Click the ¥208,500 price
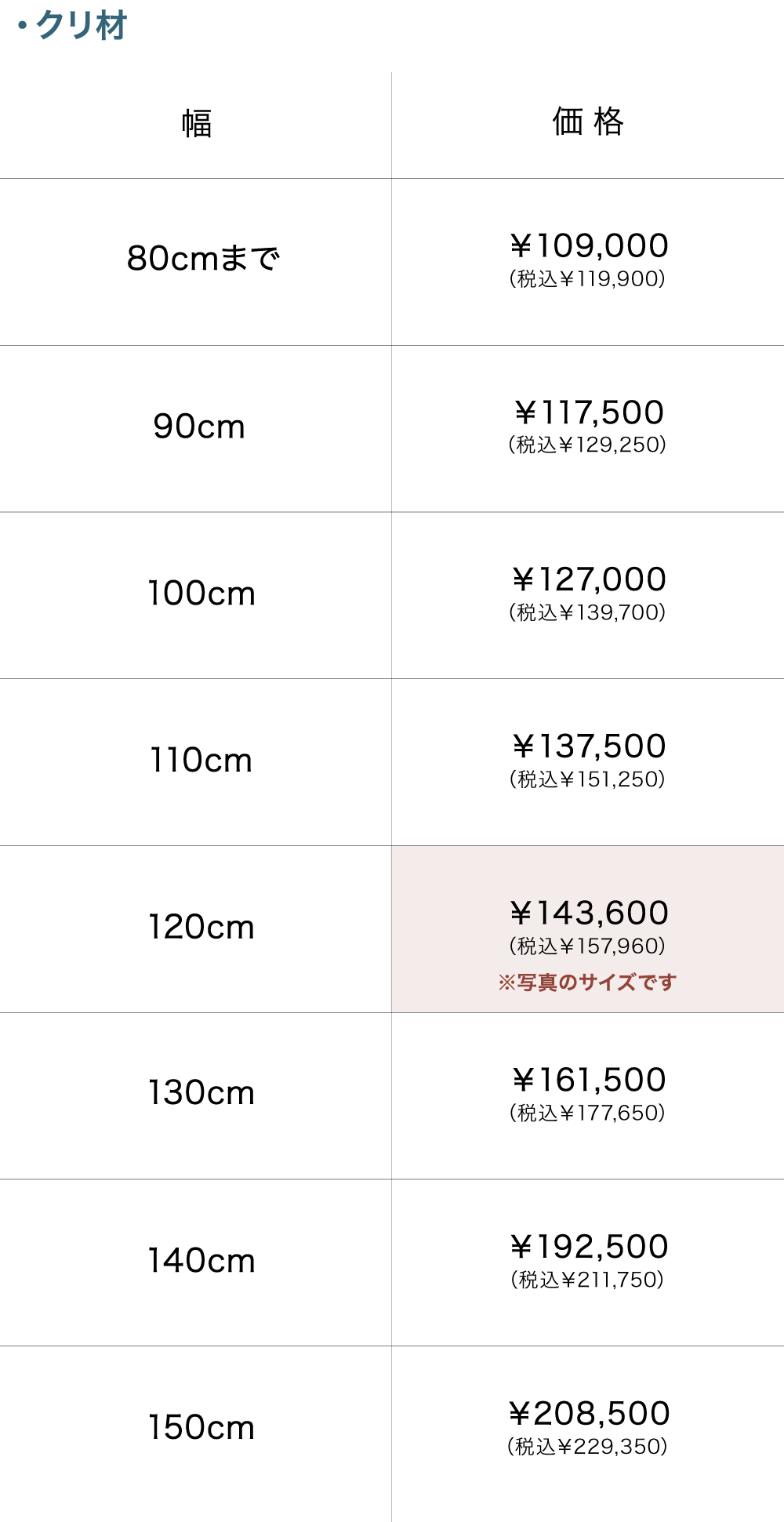This screenshot has width=784, height=1522. (x=589, y=1414)
